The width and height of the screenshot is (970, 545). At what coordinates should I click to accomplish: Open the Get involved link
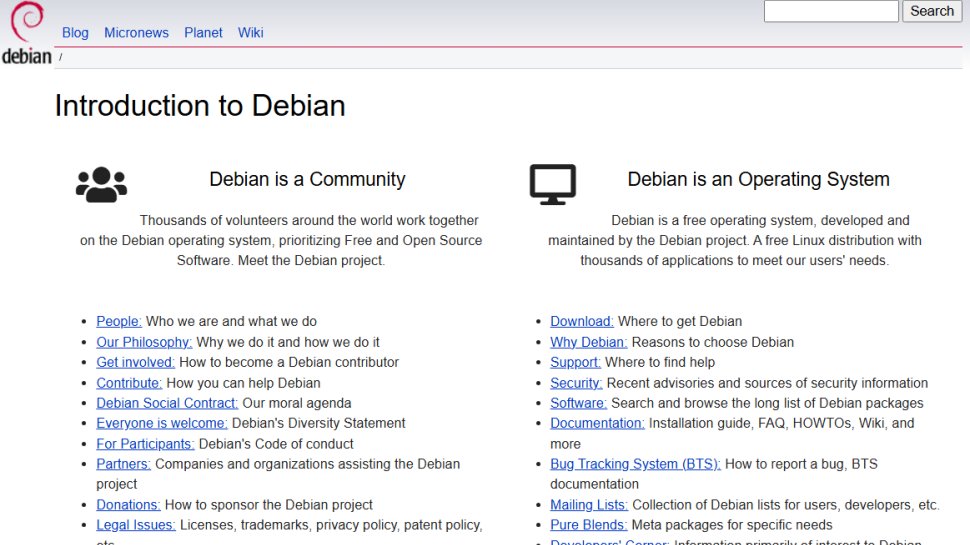click(x=135, y=363)
